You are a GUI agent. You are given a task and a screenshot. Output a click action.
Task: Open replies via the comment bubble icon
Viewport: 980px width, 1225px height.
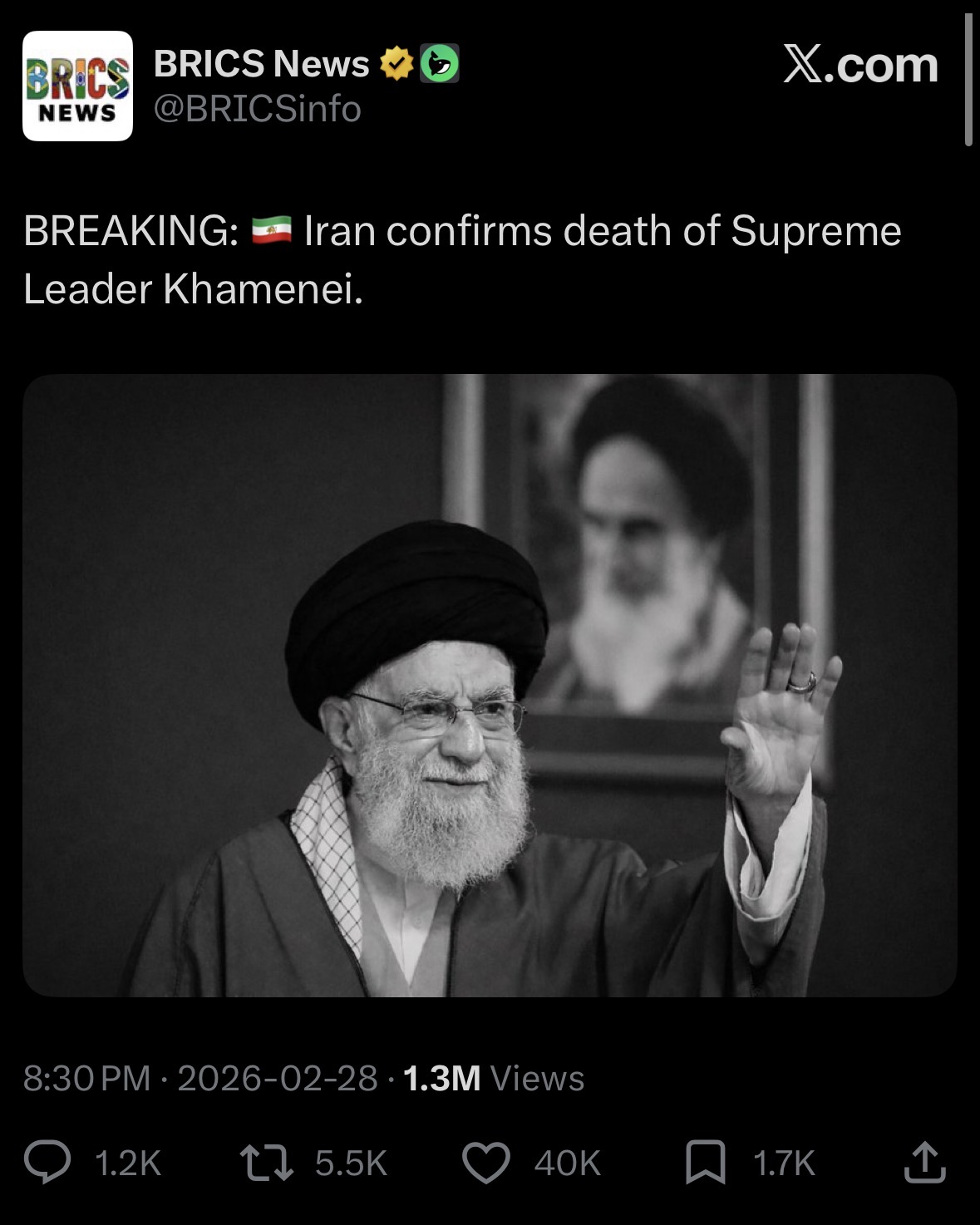47,1163
